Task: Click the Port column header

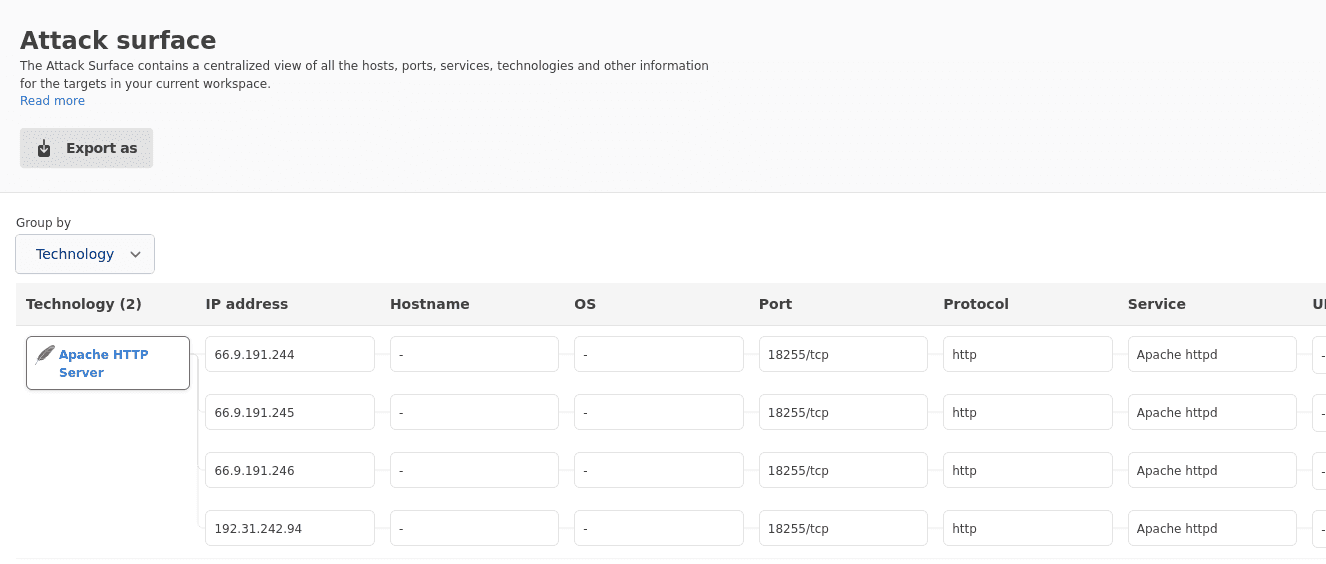Action: (775, 304)
